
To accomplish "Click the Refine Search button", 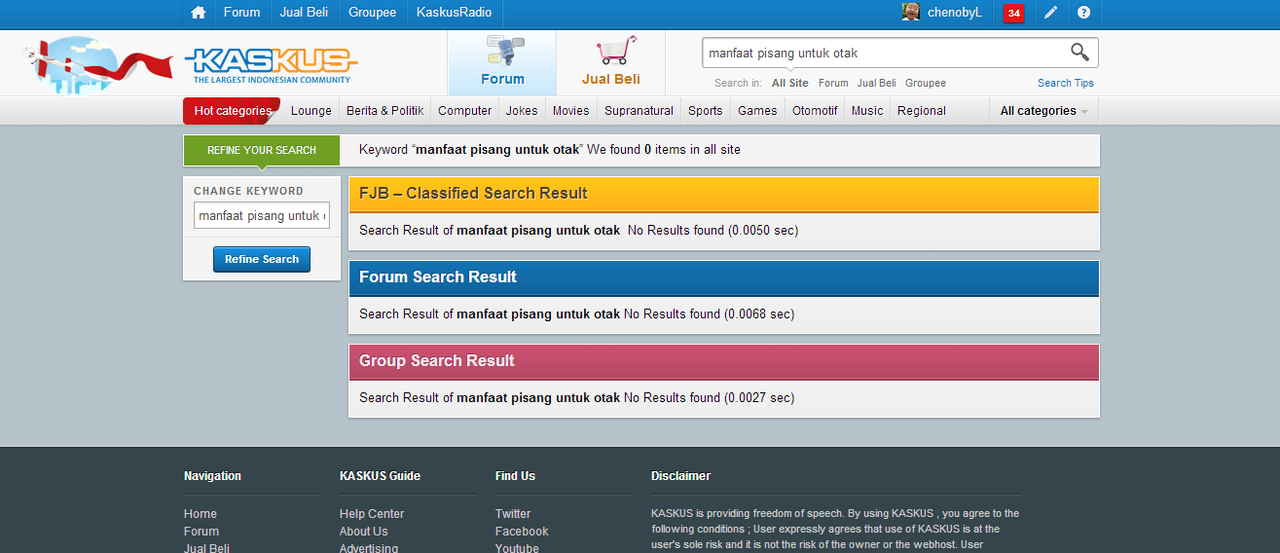I will click(262, 259).
